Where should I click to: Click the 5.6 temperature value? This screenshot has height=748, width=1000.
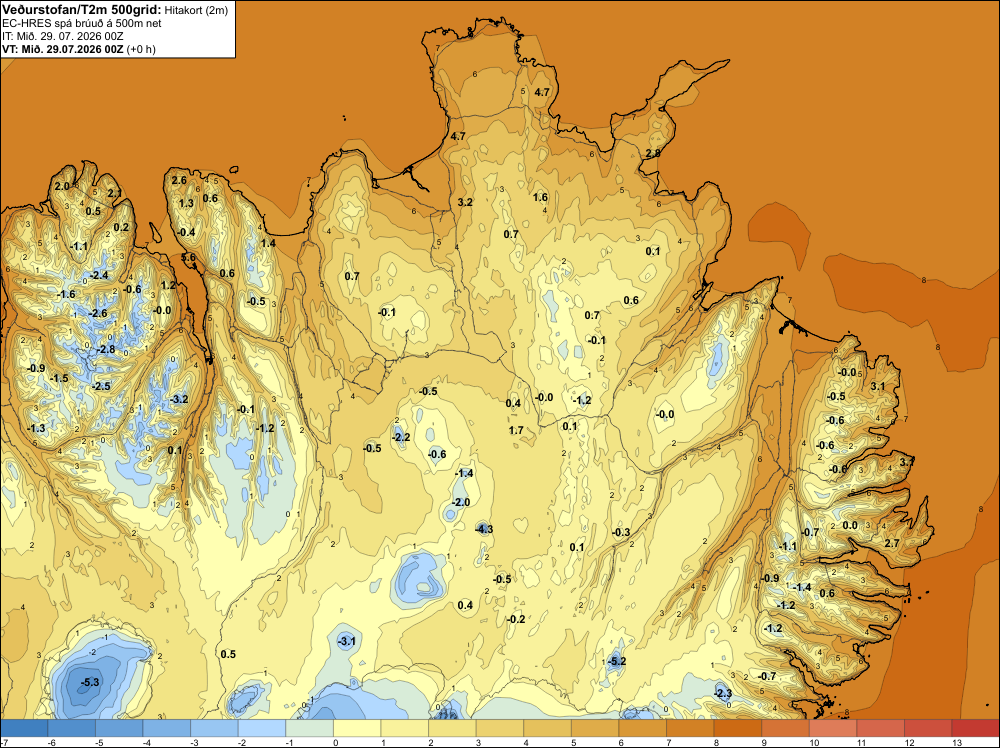(189, 257)
